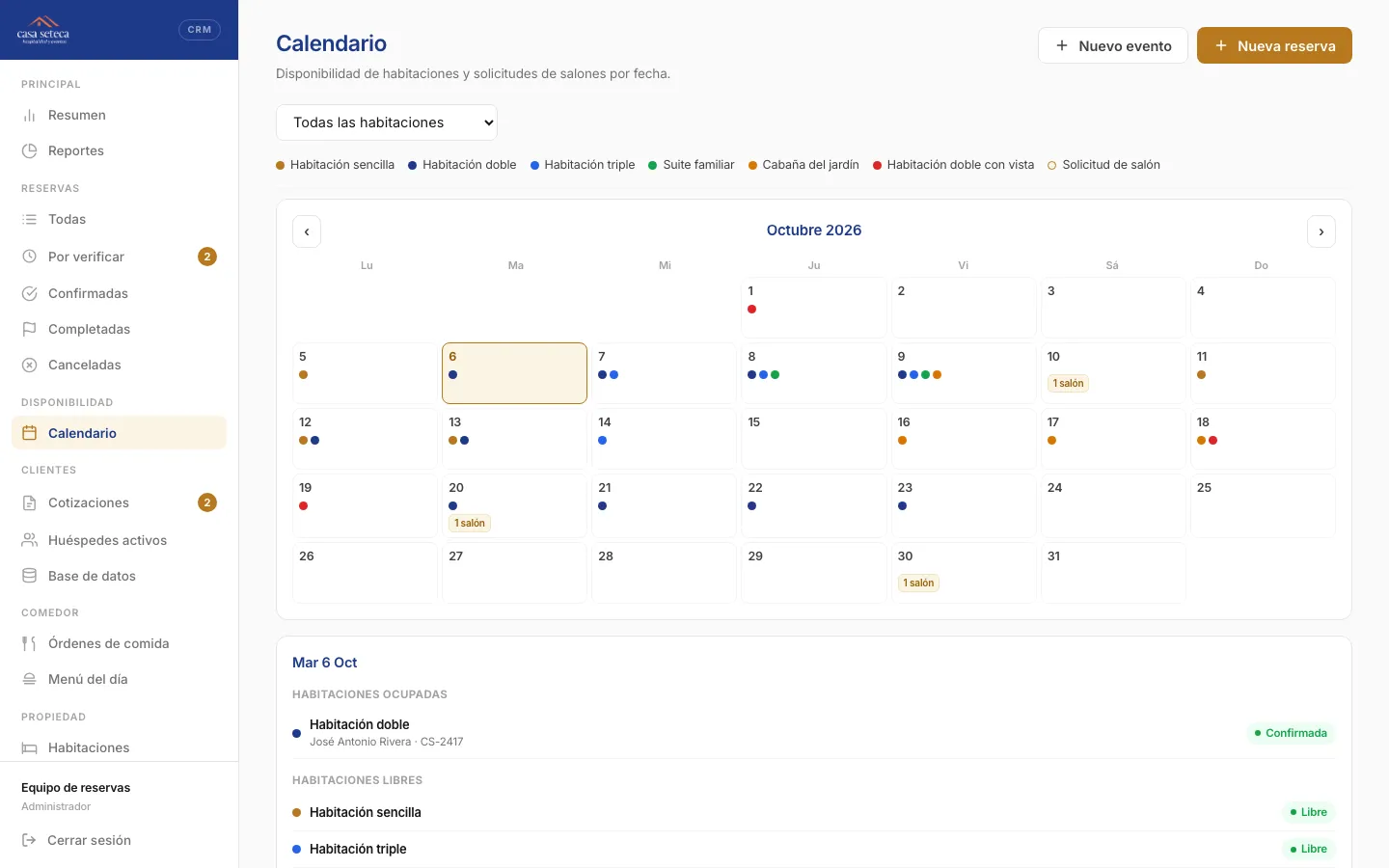
Task: Click the Octubre 2026 month title
Action: [814, 231]
